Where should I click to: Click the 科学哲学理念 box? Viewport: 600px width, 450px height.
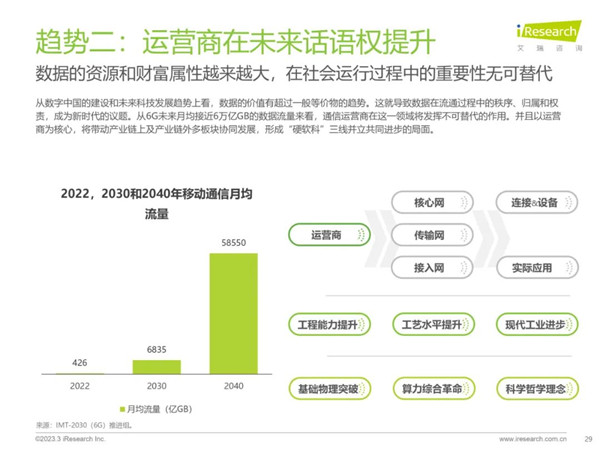[537, 389]
